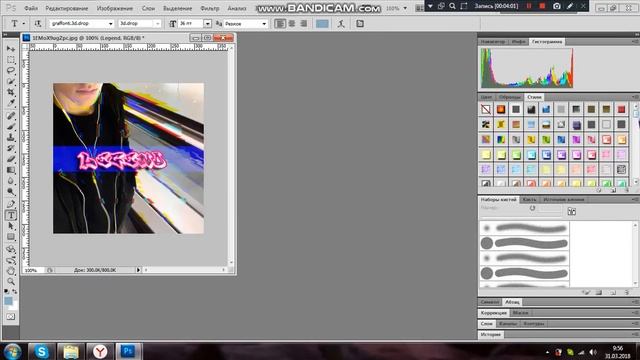Open the Файл menu
The height and width of the screenshot is (360, 640).
coord(31,8)
